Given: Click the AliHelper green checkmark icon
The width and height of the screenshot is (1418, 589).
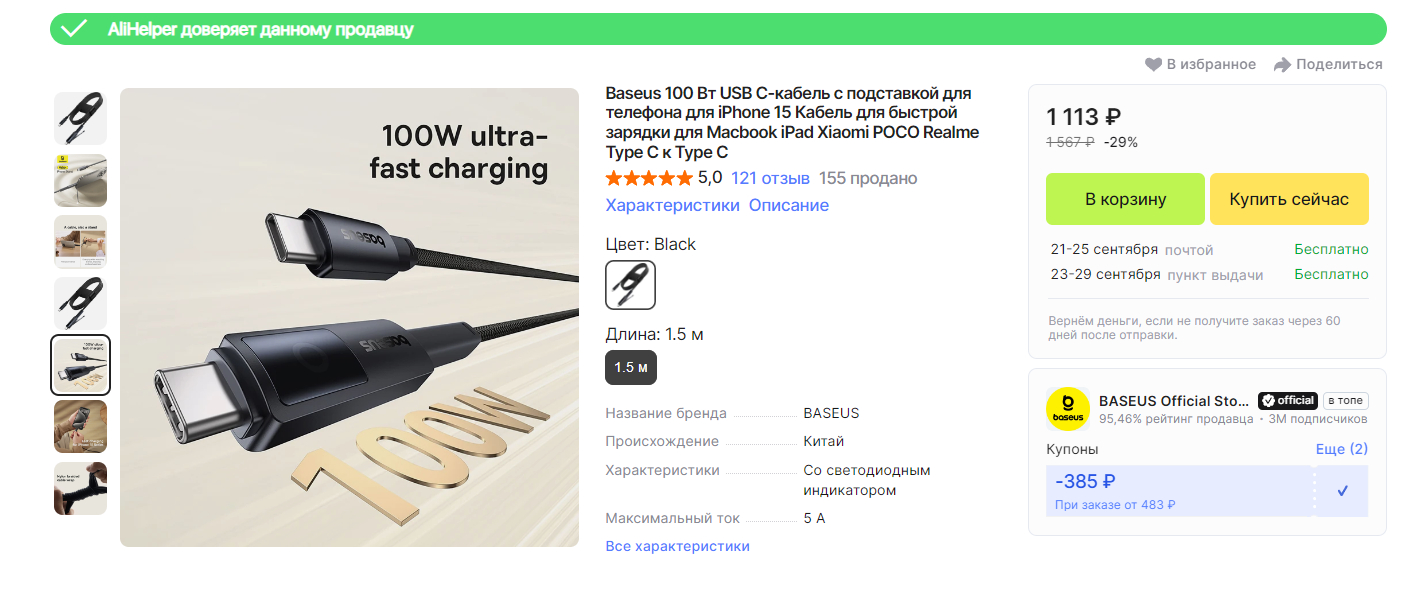Looking at the screenshot, I should pyautogui.click(x=74, y=29).
